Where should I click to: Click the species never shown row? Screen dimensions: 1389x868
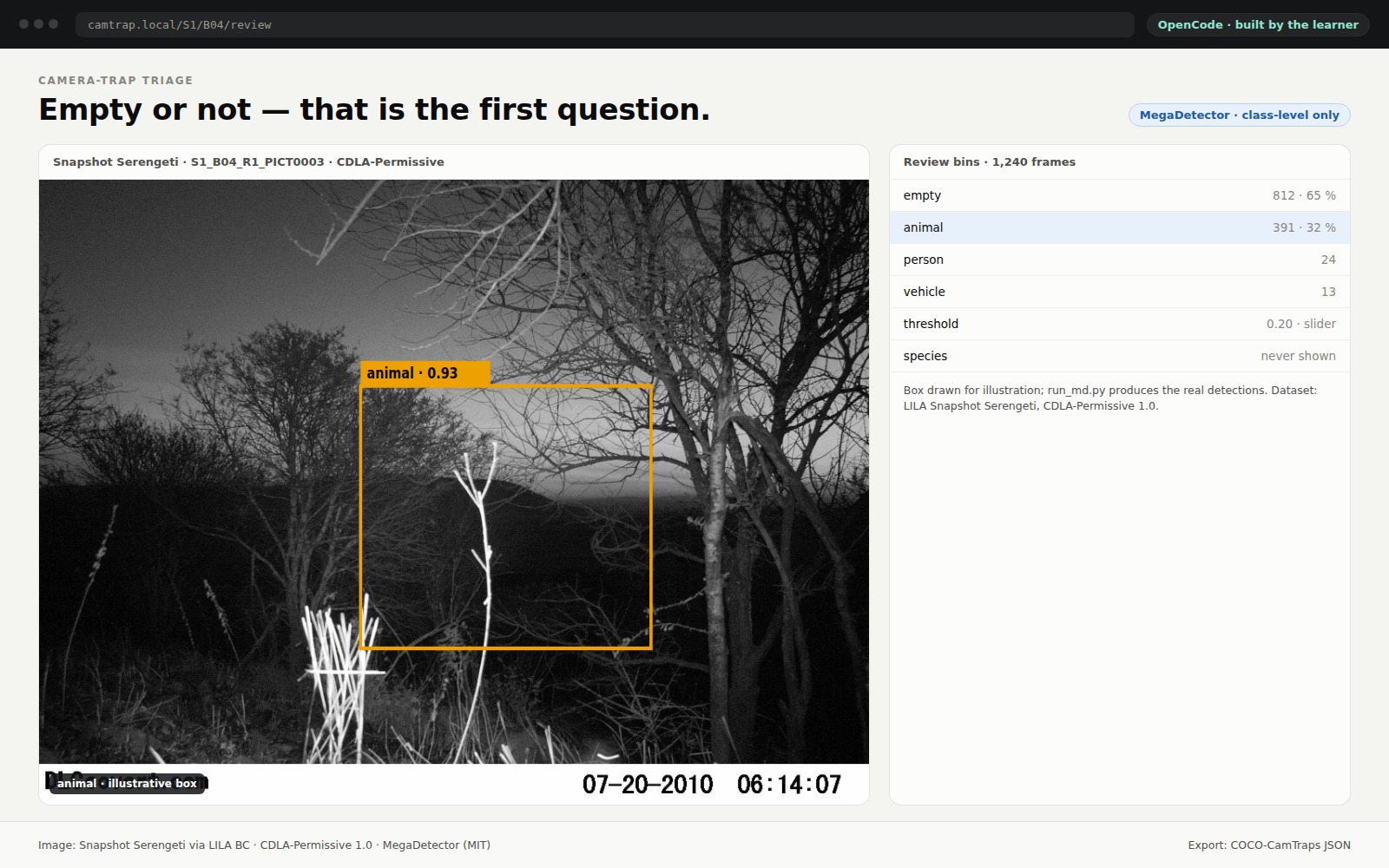point(1119,356)
